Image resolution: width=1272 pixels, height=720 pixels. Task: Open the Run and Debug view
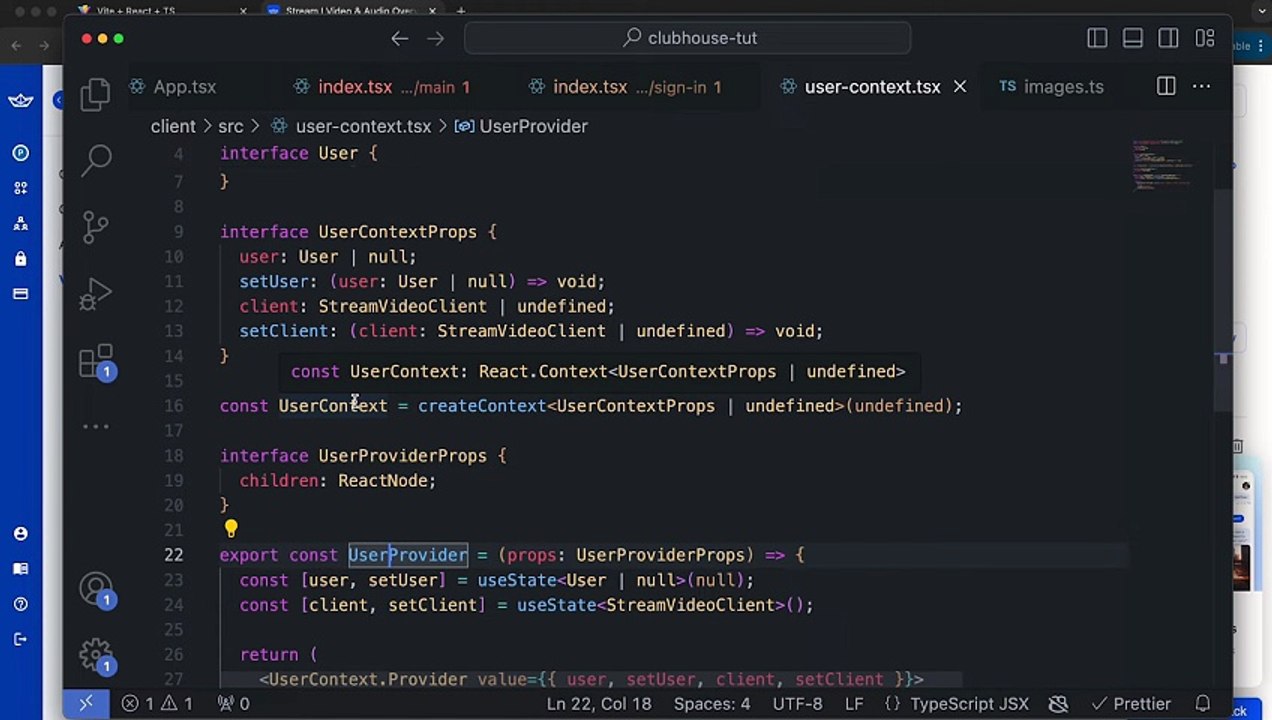tap(96, 293)
